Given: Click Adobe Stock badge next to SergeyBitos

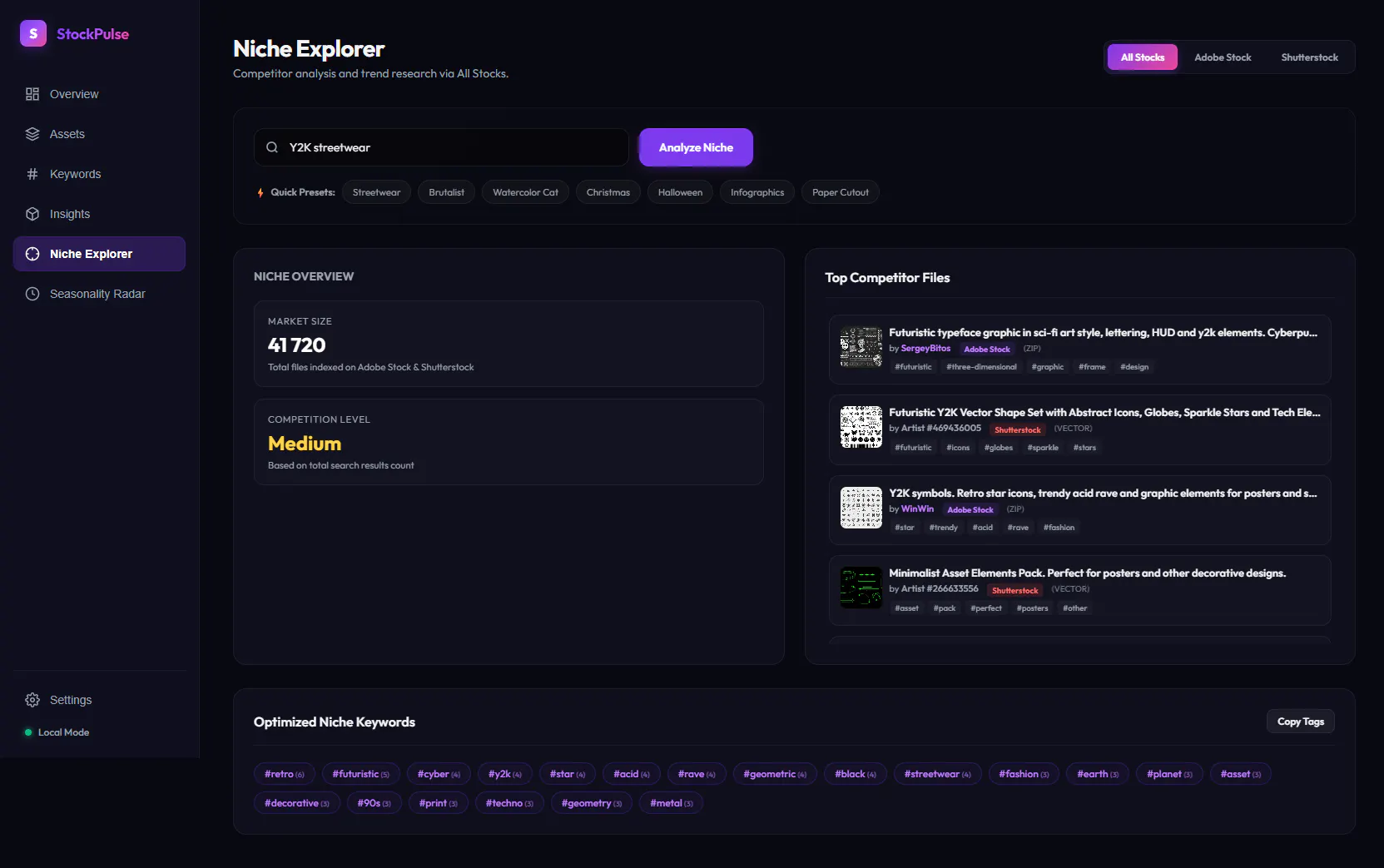Looking at the screenshot, I should (987, 350).
